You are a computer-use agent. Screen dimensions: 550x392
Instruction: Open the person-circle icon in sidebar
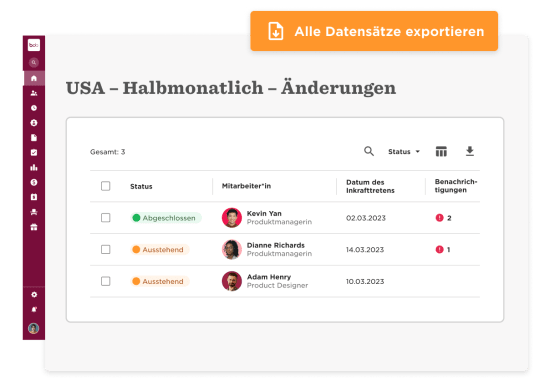pos(34,123)
